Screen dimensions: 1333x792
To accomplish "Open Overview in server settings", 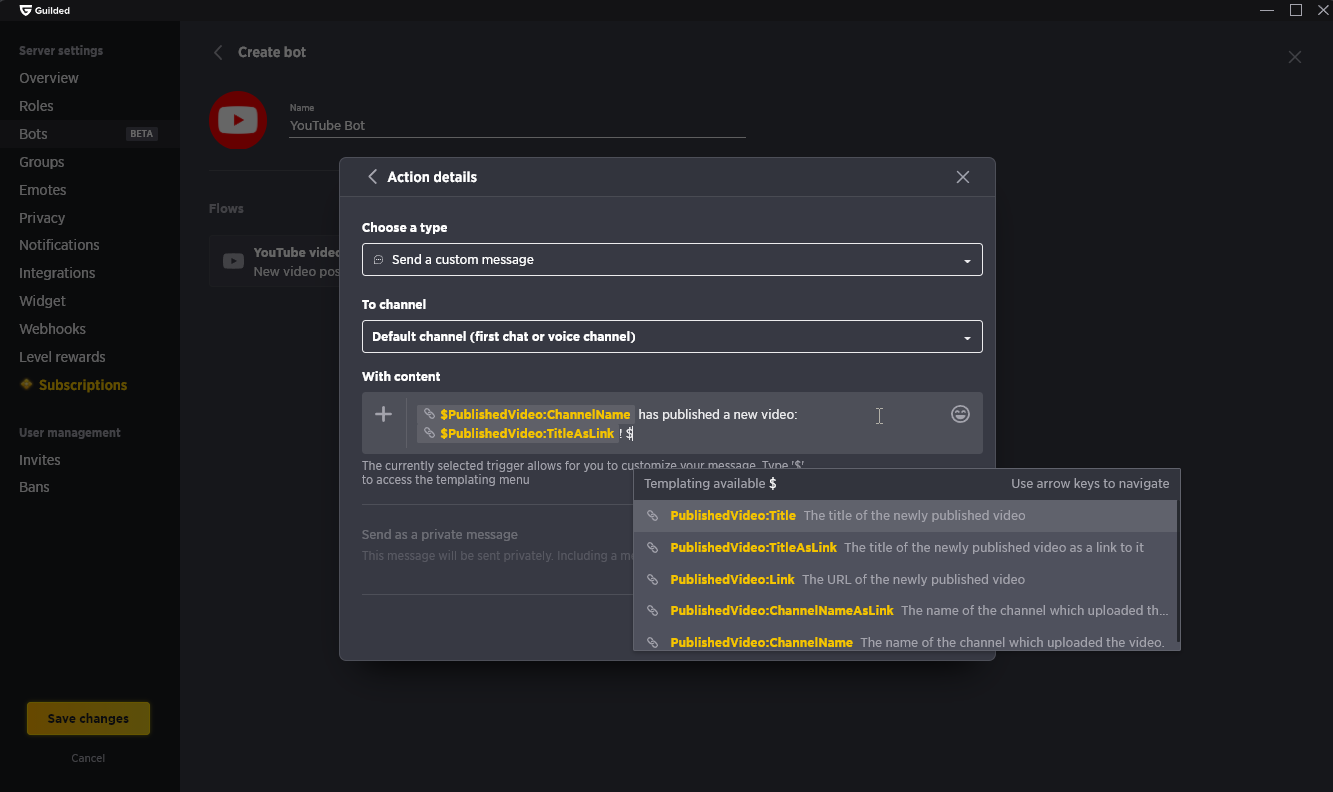I will pyautogui.click(x=49, y=78).
